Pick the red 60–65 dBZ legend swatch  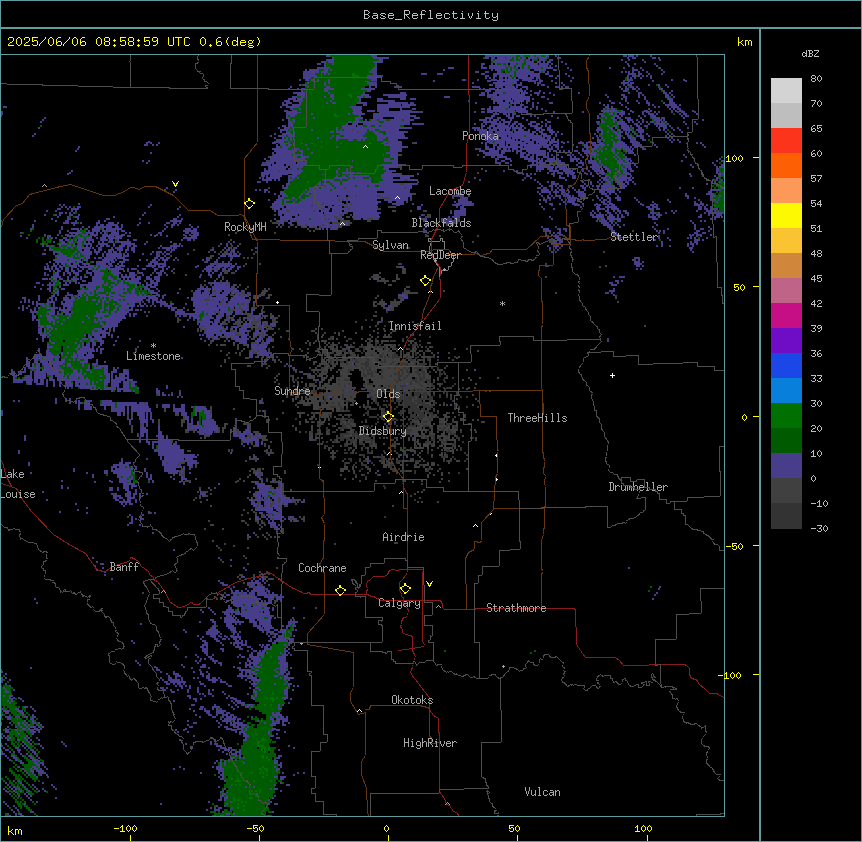coord(786,141)
